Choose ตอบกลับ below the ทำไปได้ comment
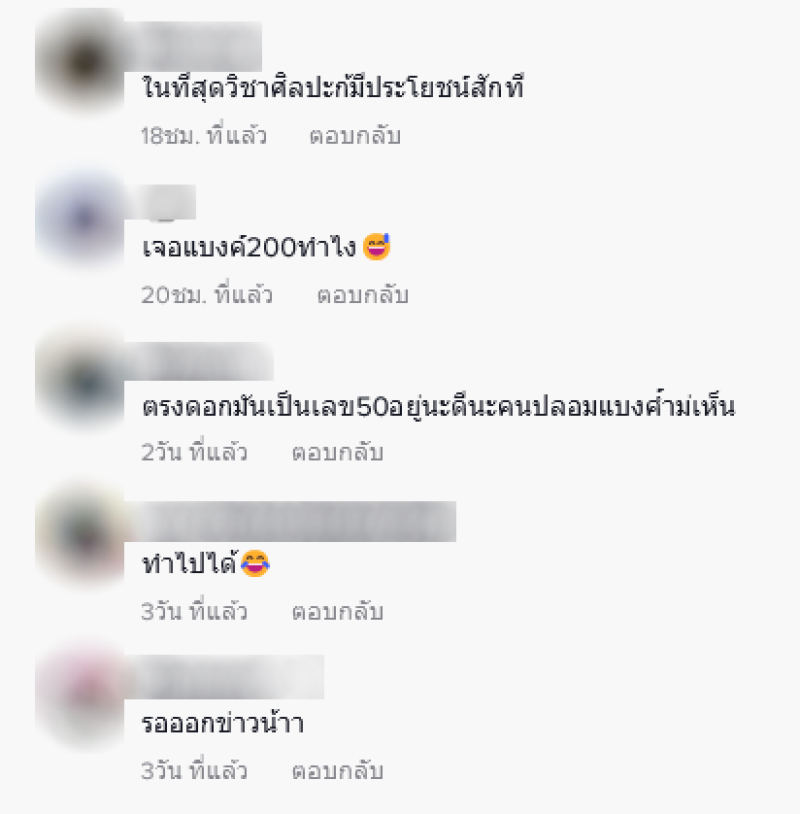Image resolution: width=800 pixels, height=814 pixels. (x=337, y=612)
